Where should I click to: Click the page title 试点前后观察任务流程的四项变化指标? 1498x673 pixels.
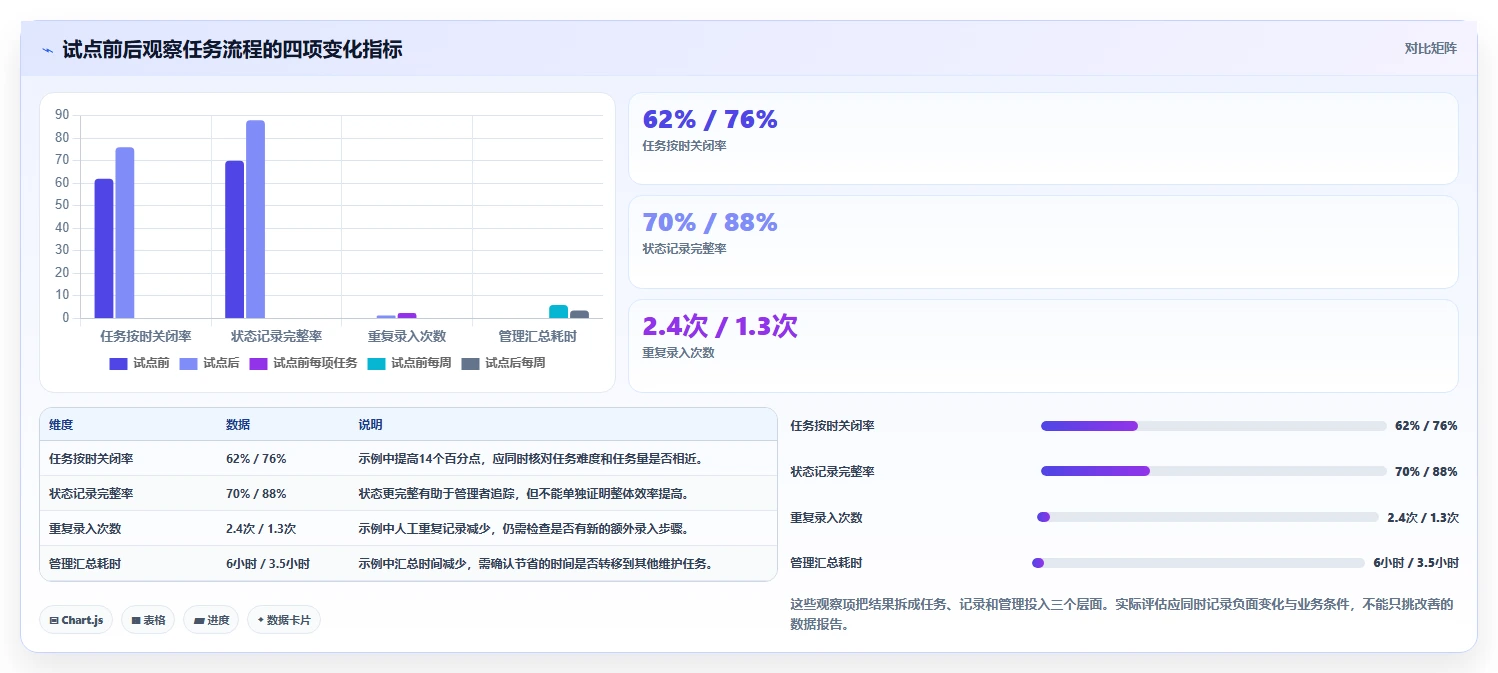(x=232, y=49)
